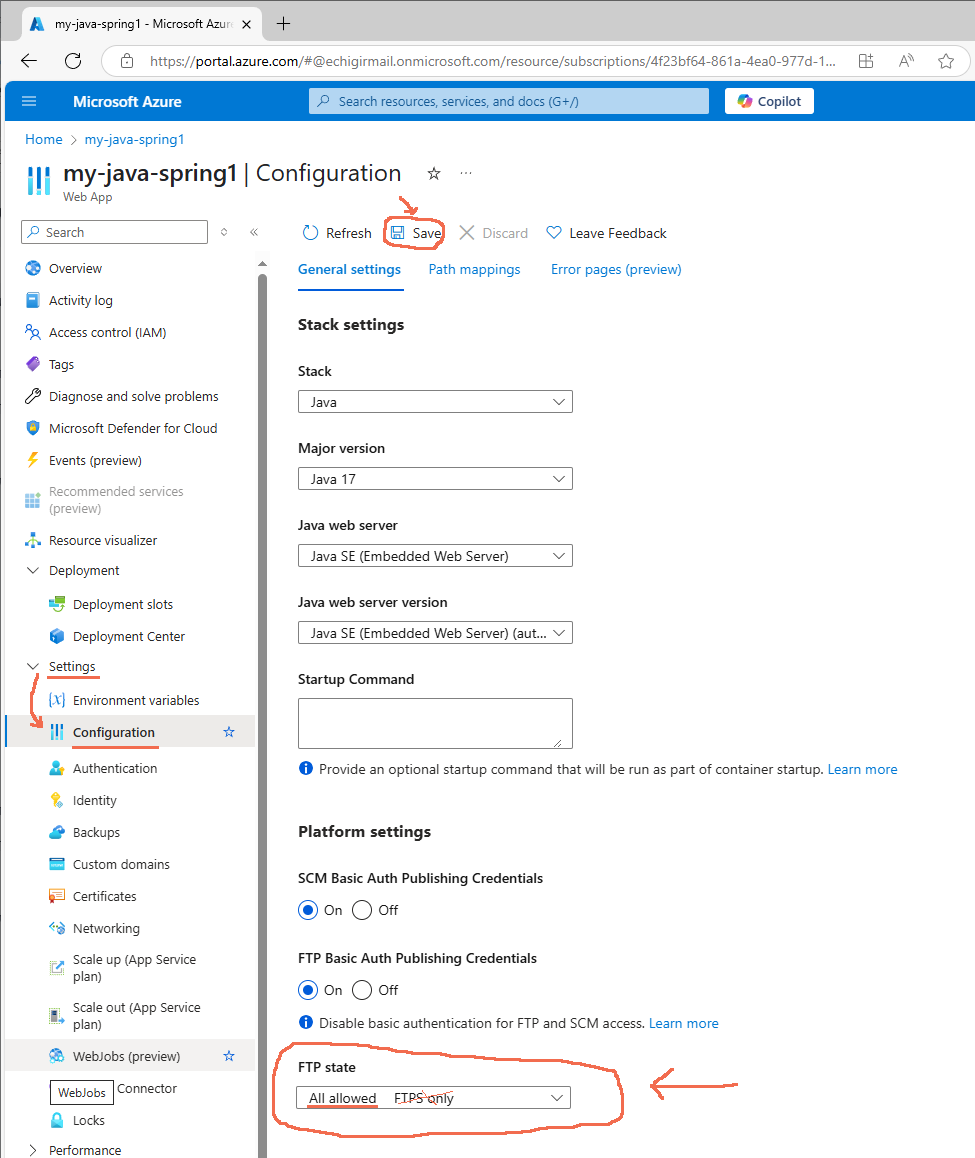Open Java web server version dropdown
The height and width of the screenshot is (1158, 975).
point(435,633)
